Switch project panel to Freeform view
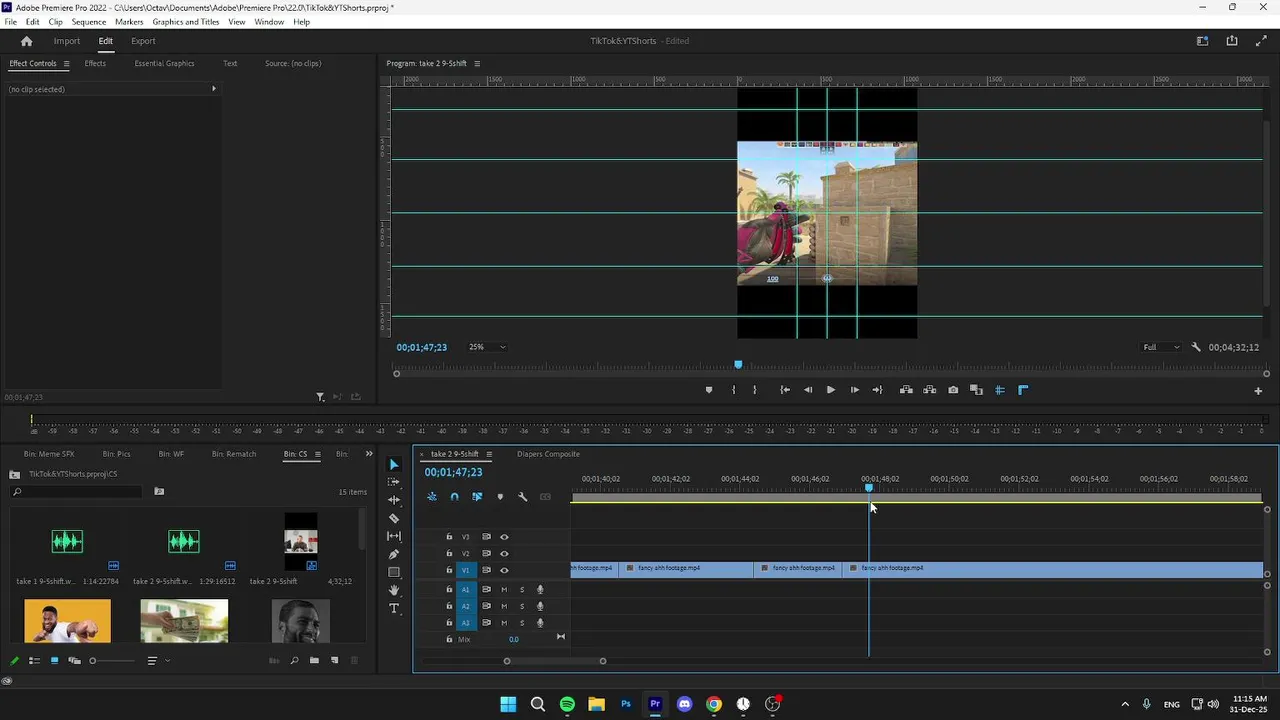Screen dimensions: 1280x720 [74, 660]
